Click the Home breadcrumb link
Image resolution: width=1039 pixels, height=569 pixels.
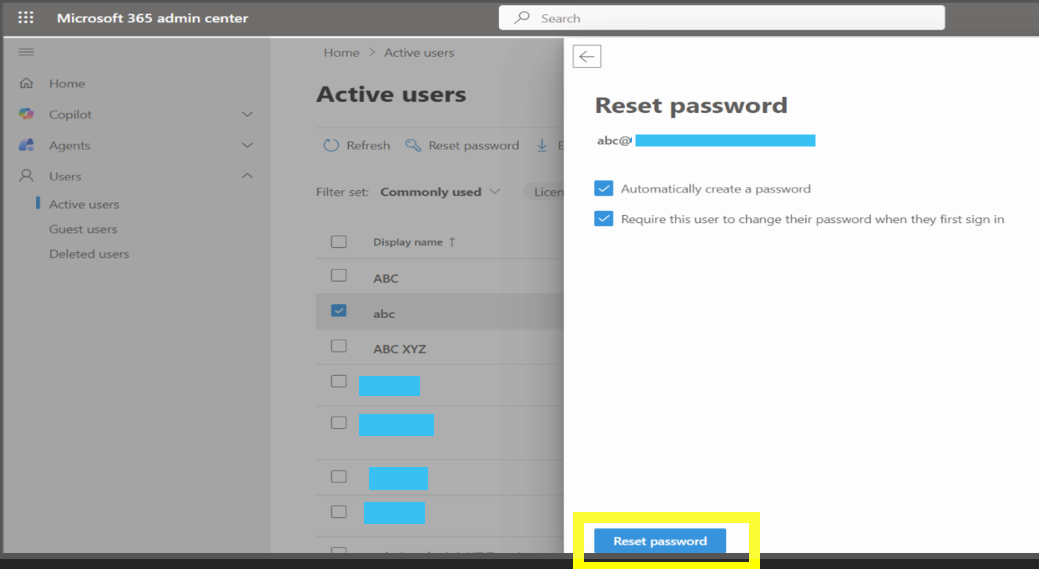point(341,53)
